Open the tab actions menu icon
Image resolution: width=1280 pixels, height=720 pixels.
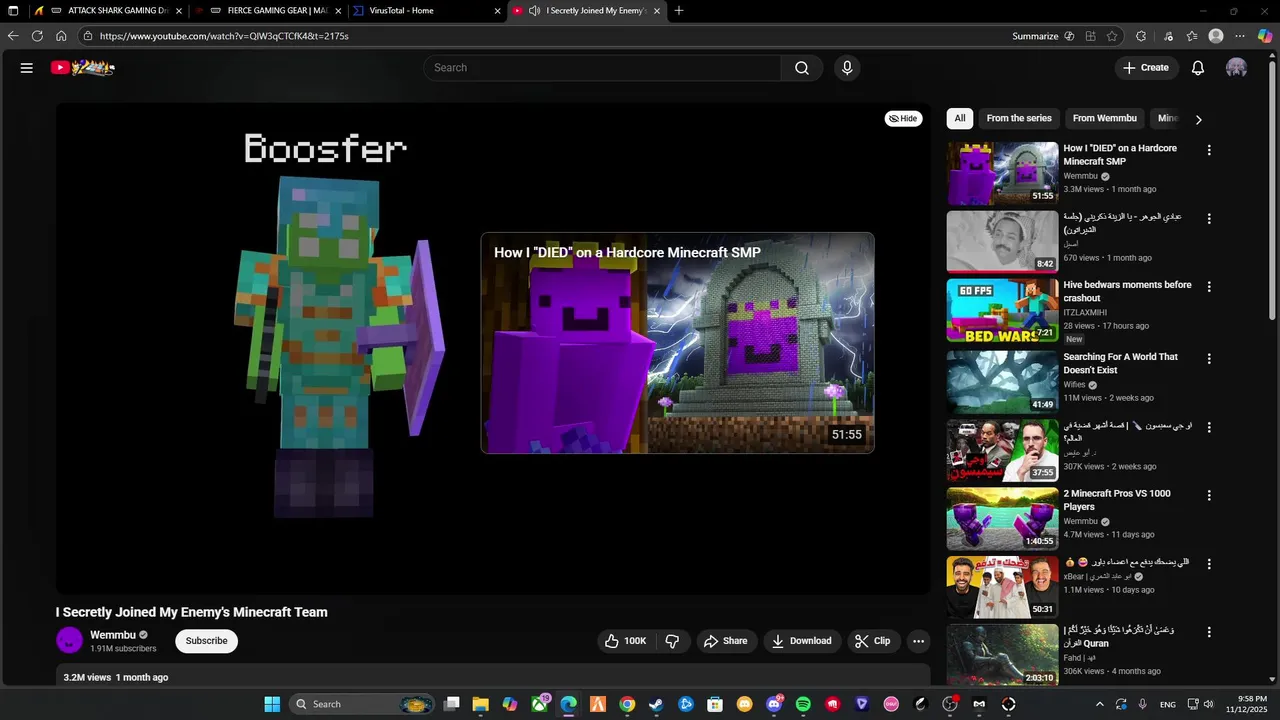[x=13, y=11]
